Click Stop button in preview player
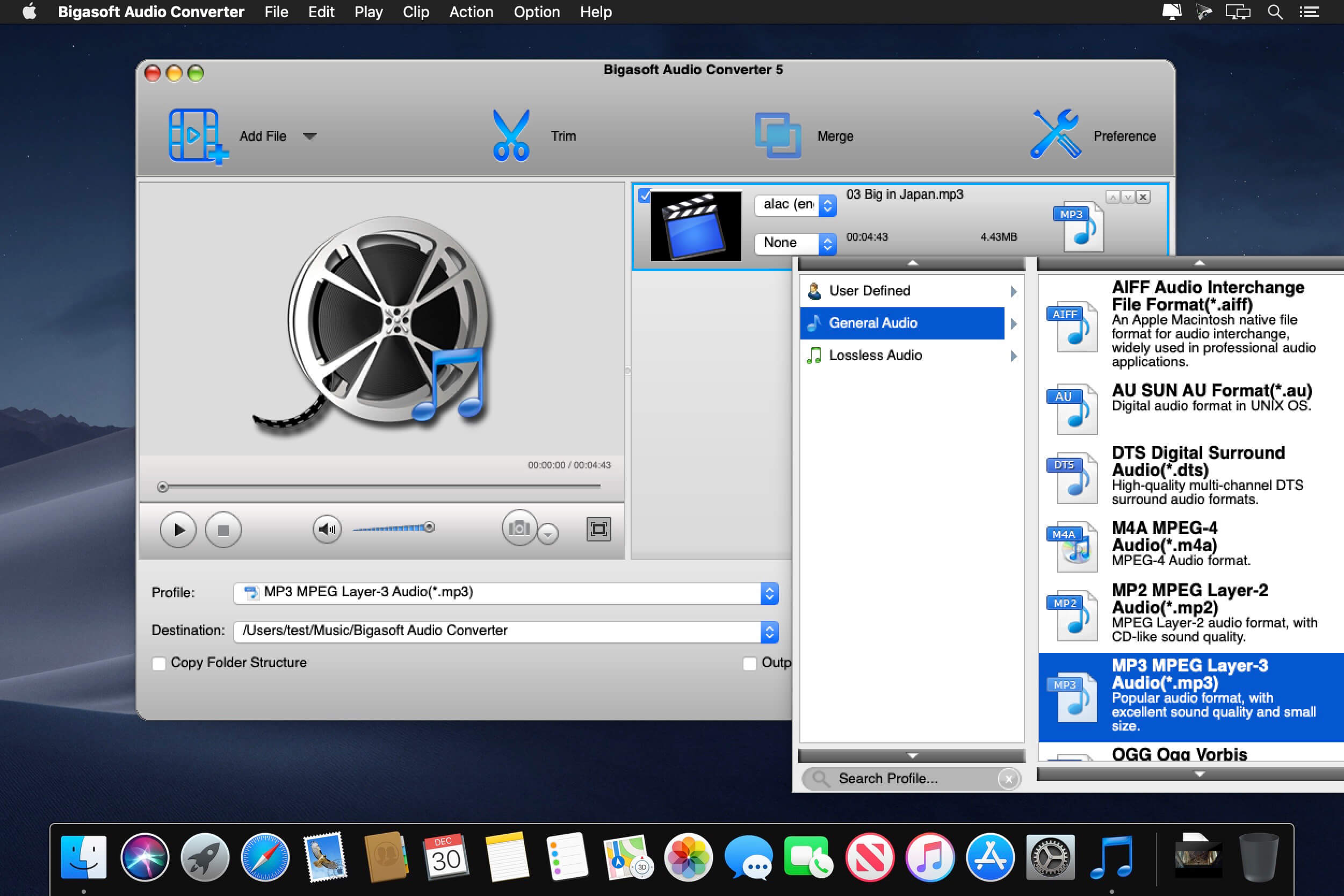 coord(222,528)
